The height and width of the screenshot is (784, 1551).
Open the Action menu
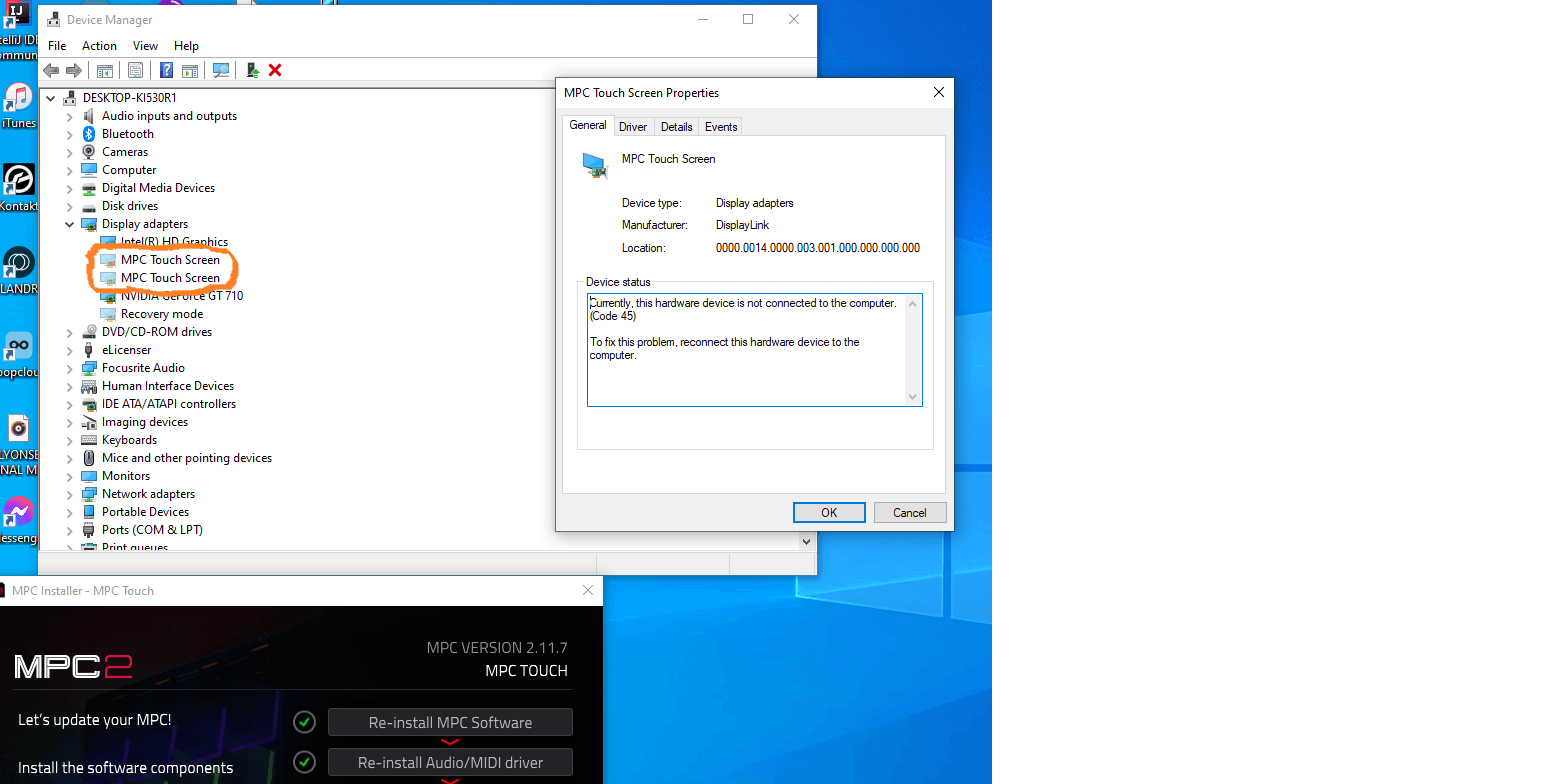tap(99, 45)
